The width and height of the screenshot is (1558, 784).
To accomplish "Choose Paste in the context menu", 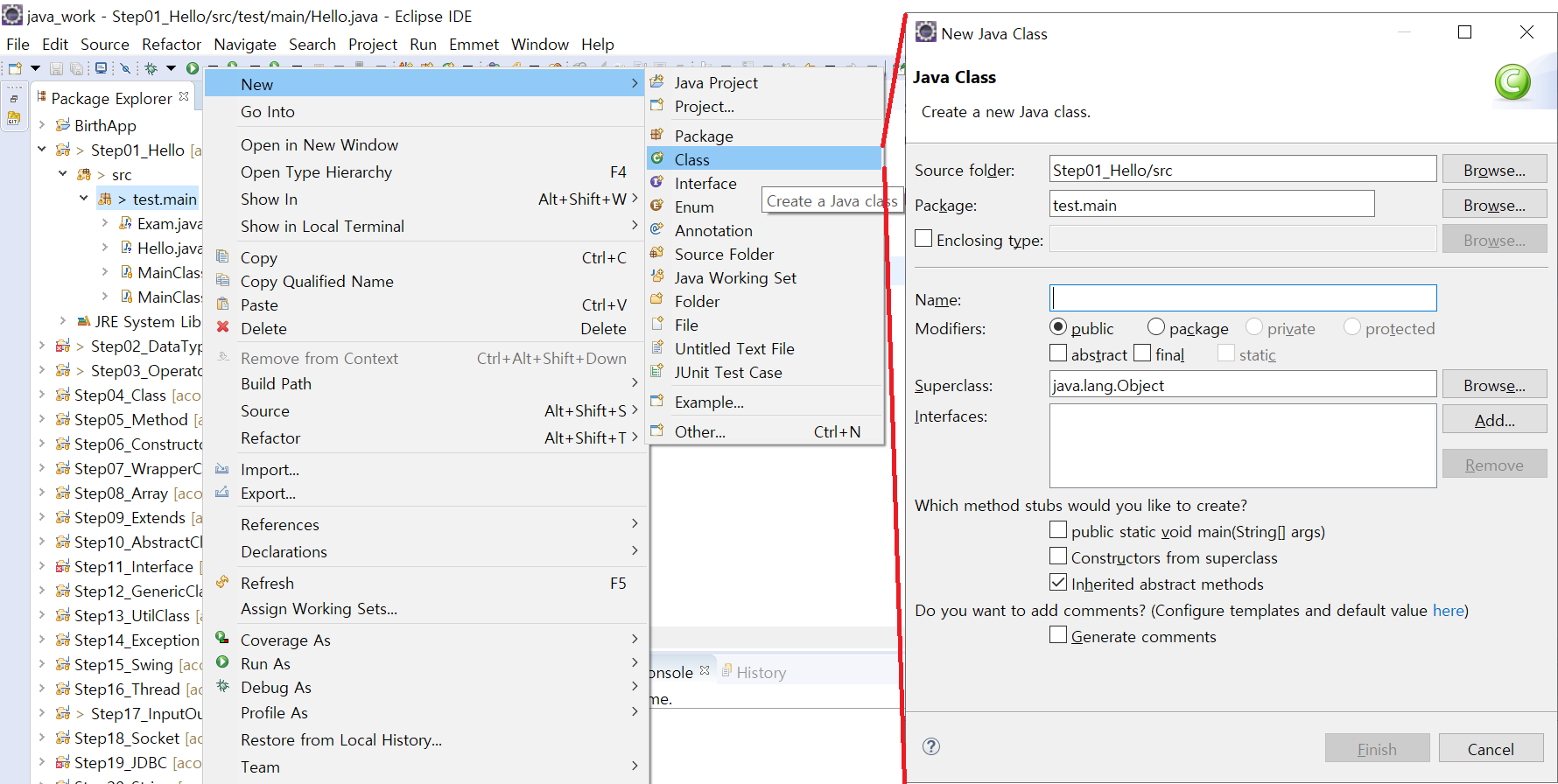I will (426, 304).
